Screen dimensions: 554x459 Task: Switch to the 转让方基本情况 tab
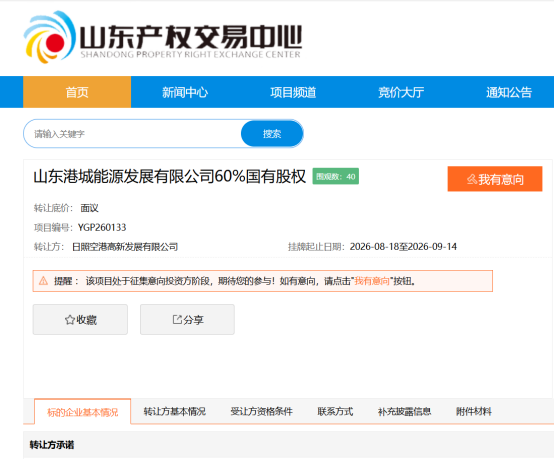[x=175, y=411]
